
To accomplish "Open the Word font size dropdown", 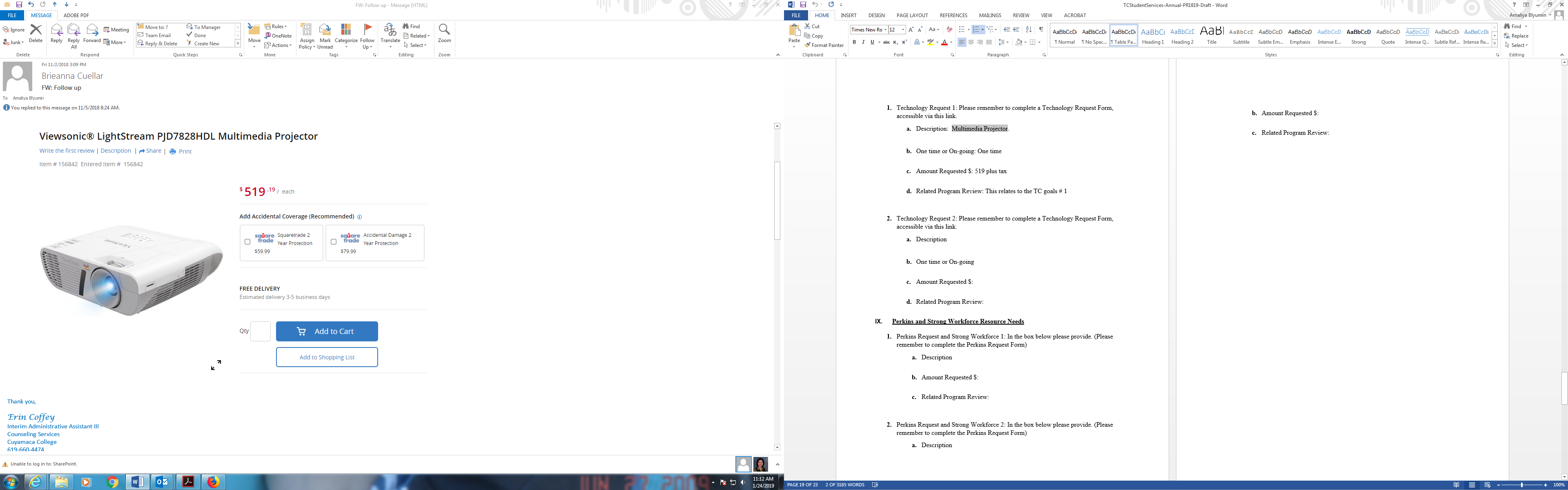I will click(903, 30).
